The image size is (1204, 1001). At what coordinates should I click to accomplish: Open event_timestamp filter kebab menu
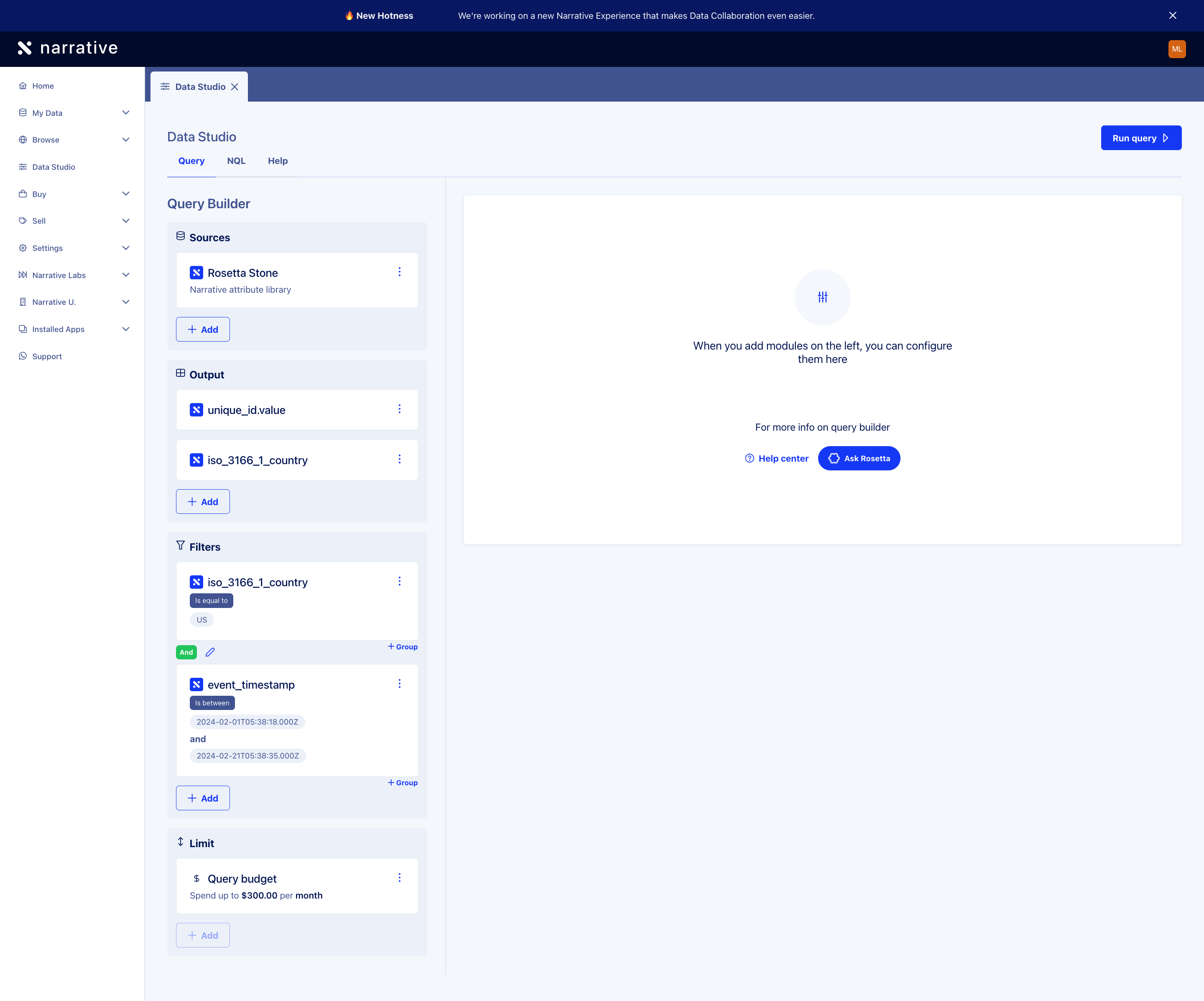pos(400,684)
